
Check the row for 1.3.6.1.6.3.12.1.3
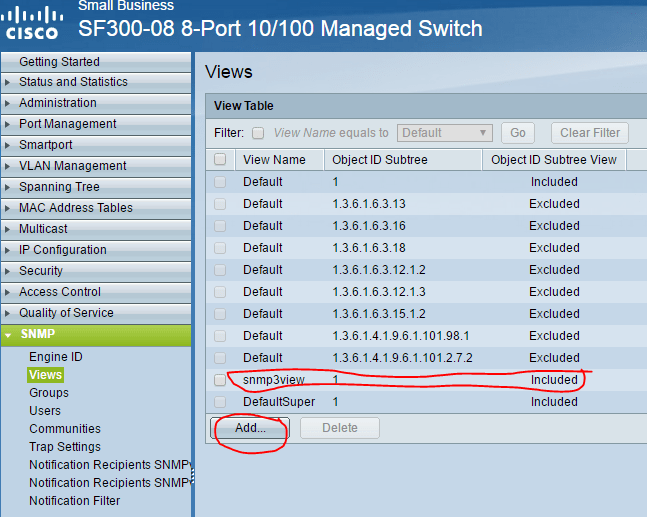[x=220, y=292]
